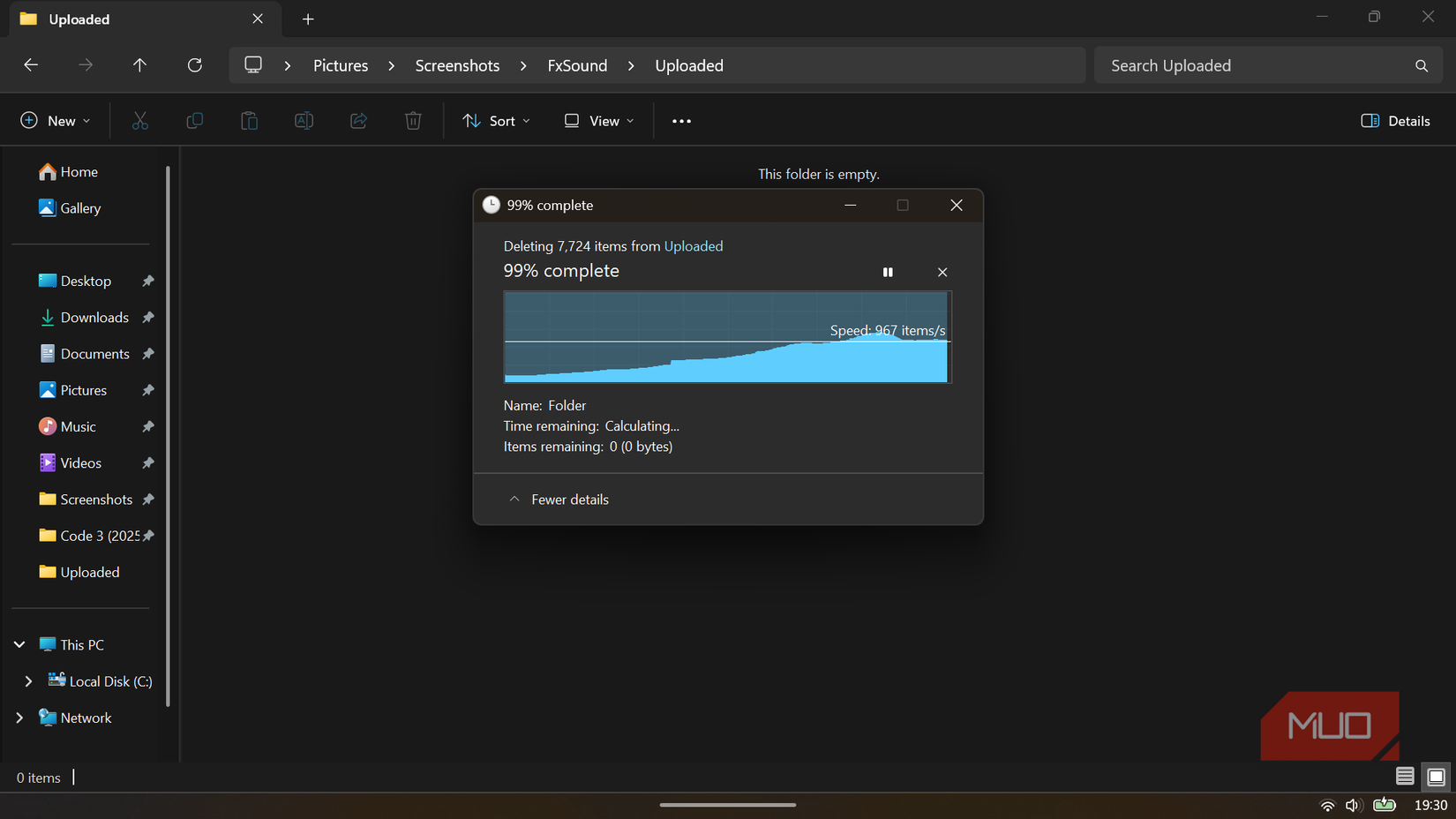The image size is (1456, 819).
Task: Click Uploaded in the breadcrumb path
Action: pos(689,65)
